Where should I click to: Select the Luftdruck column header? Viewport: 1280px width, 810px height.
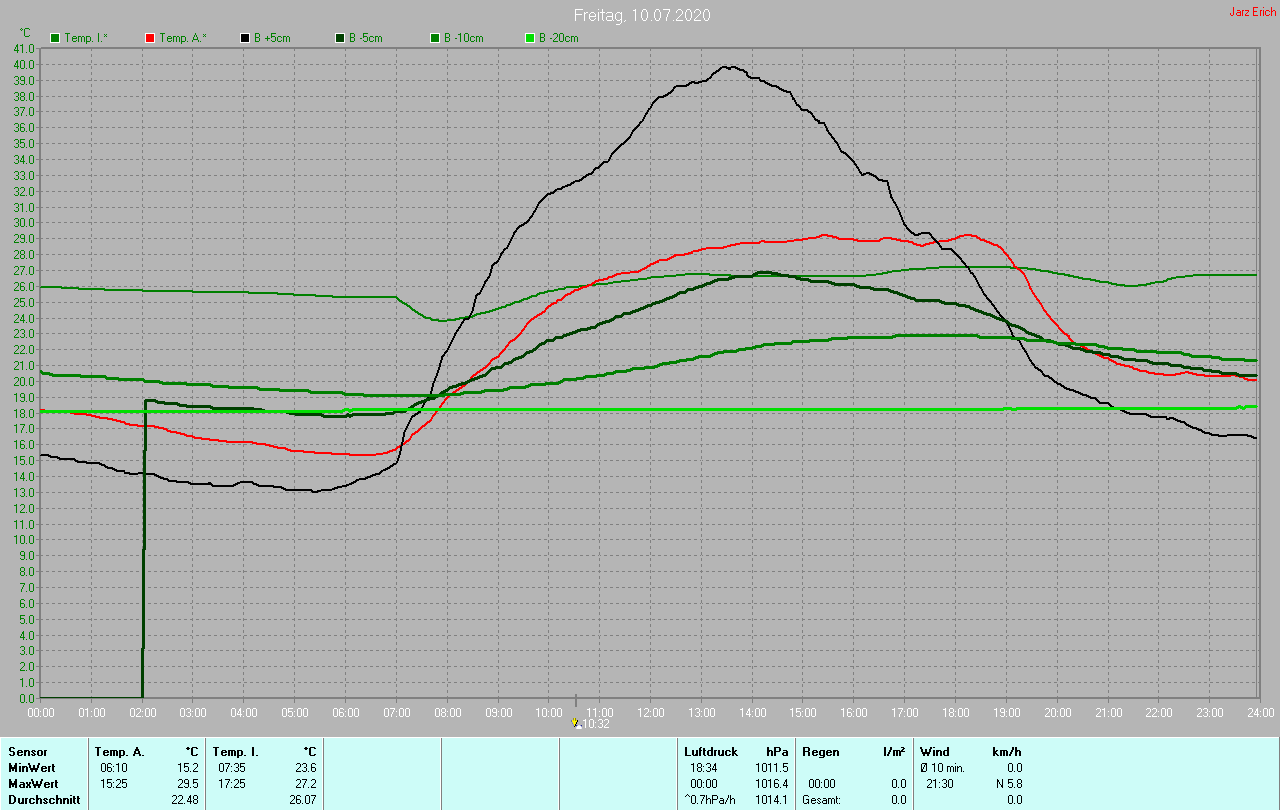(711, 752)
